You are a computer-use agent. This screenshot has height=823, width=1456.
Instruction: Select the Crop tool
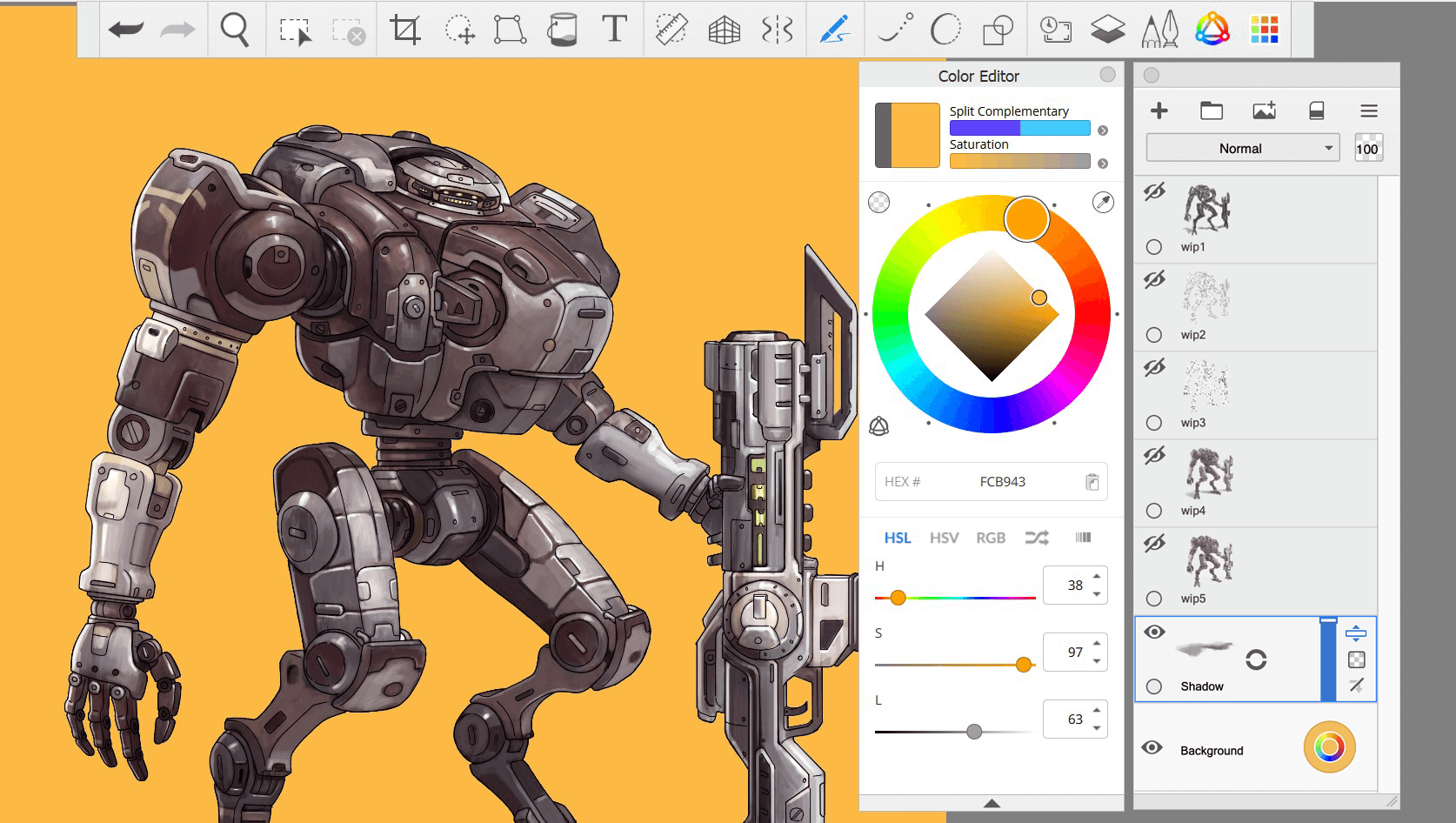coord(404,30)
